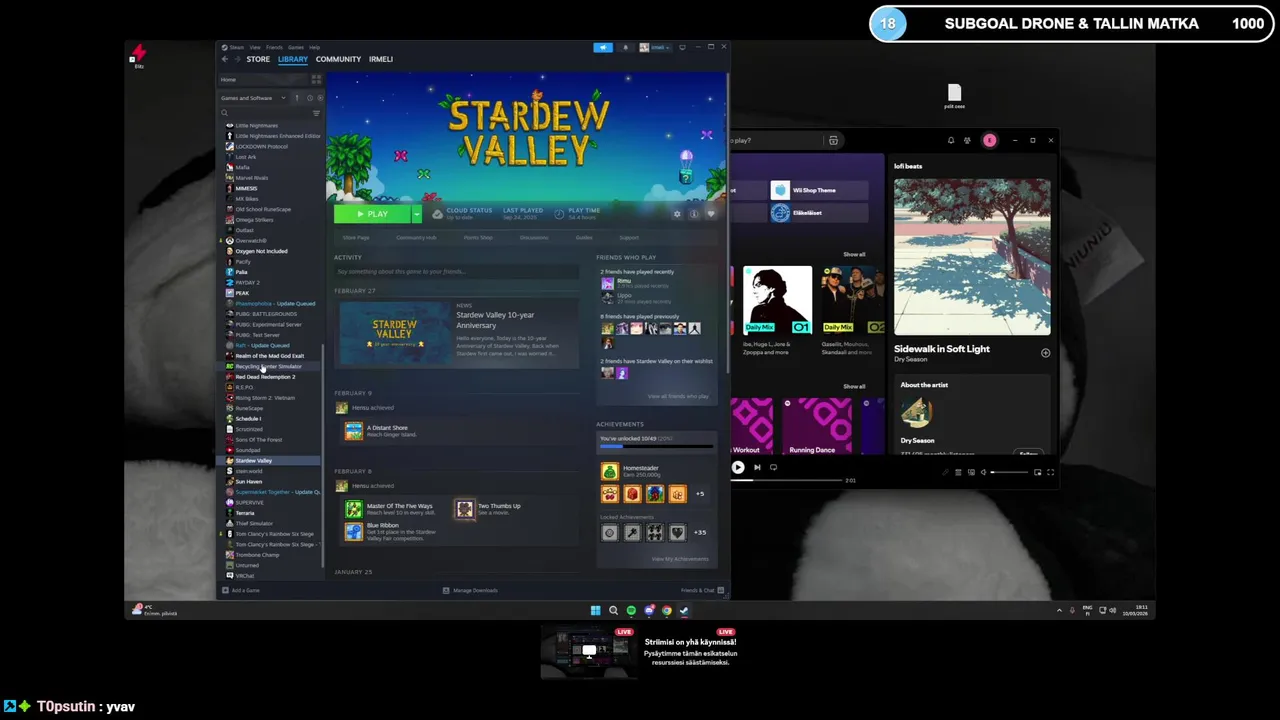Open Spotify notifications bell icon

tap(951, 140)
